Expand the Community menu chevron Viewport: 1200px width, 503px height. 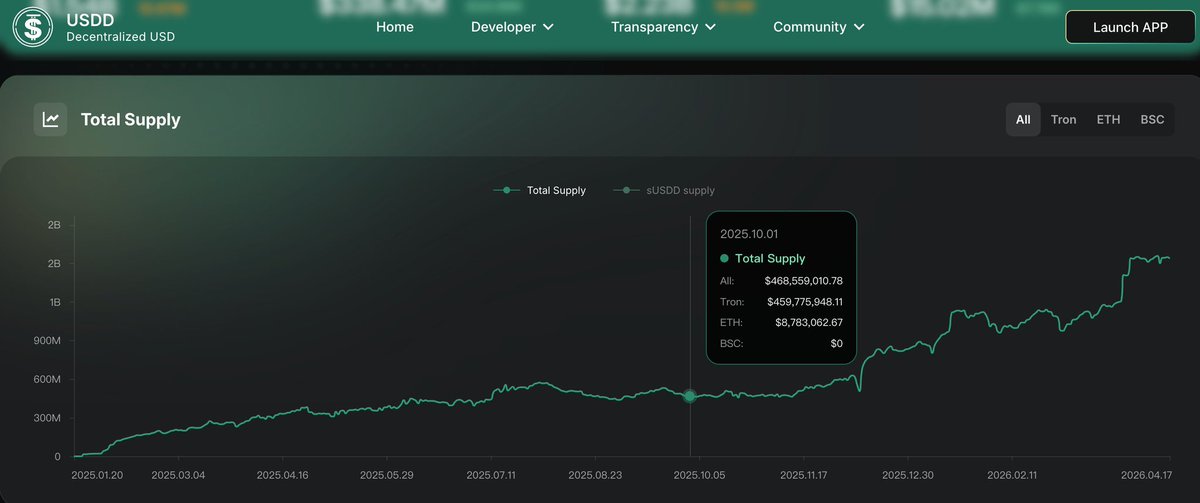(x=858, y=28)
